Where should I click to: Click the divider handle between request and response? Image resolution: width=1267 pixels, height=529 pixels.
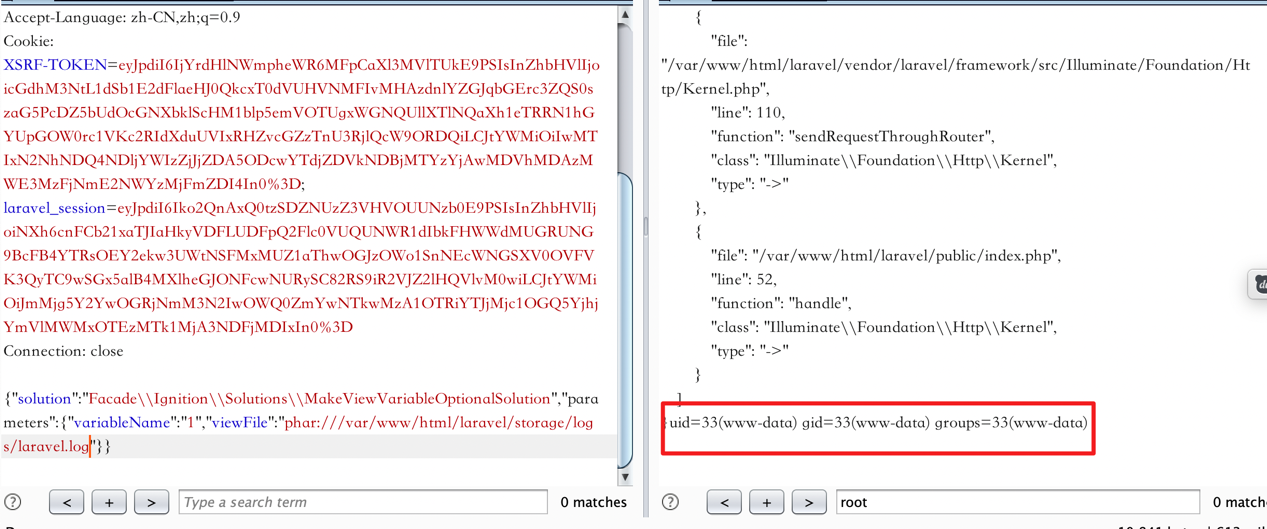pos(646,228)
